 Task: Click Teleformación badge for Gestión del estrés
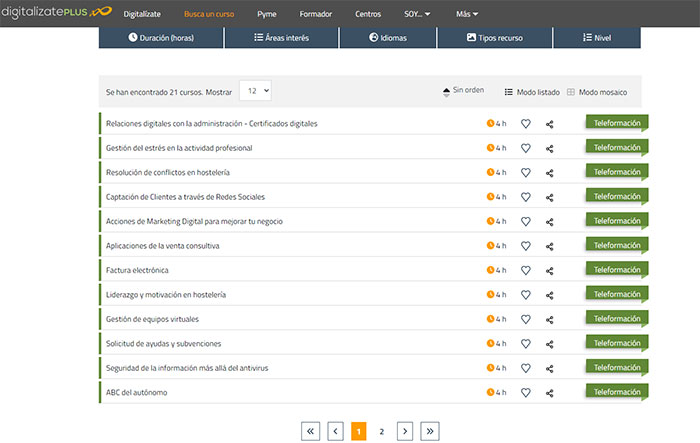point(616,148)
